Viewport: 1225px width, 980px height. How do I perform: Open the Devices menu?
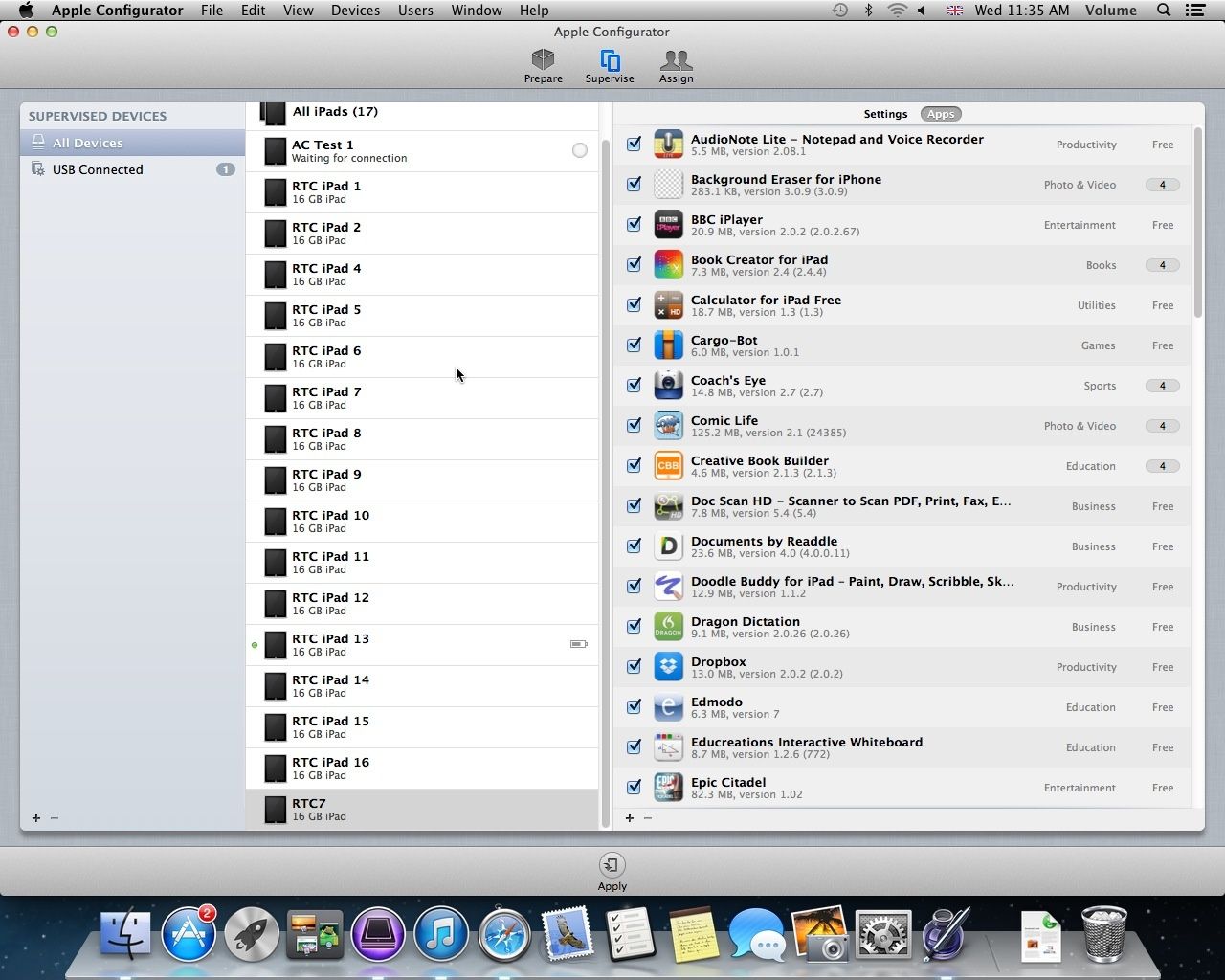355,11
